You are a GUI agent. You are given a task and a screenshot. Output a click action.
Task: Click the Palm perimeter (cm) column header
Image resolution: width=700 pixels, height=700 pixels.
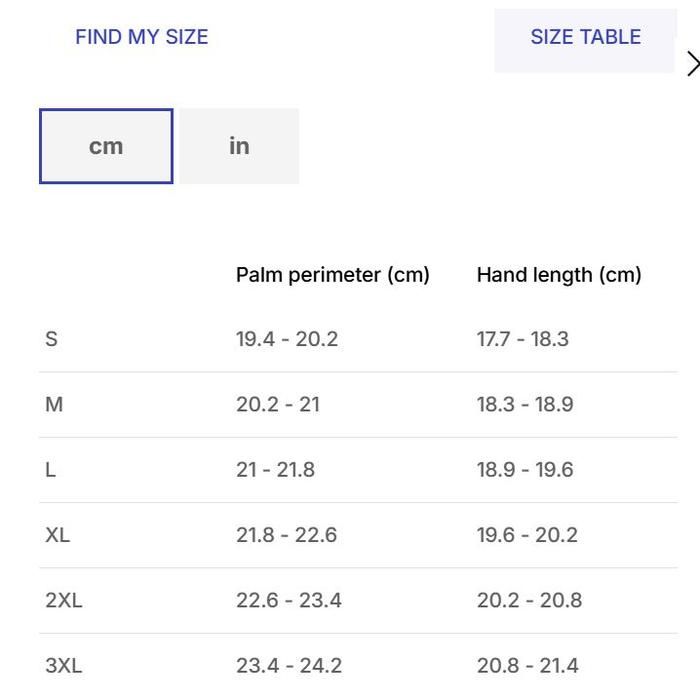coord(332,275)
